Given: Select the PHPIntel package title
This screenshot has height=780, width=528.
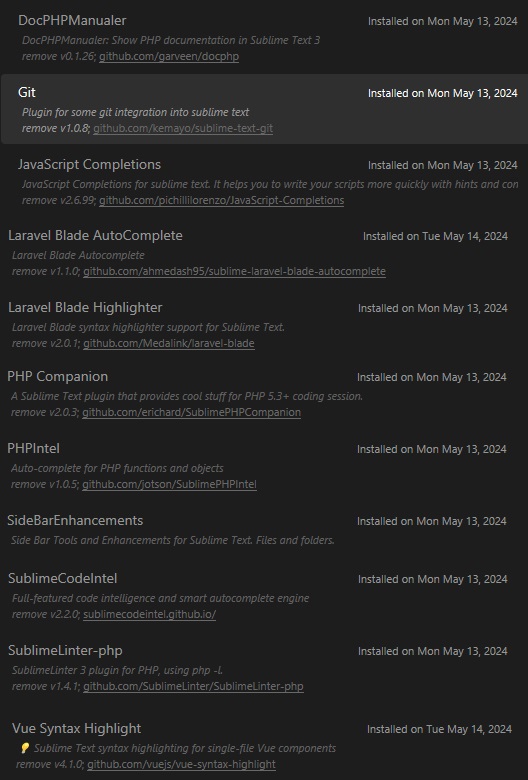Looking at the screenshot, I should (33, 448).
